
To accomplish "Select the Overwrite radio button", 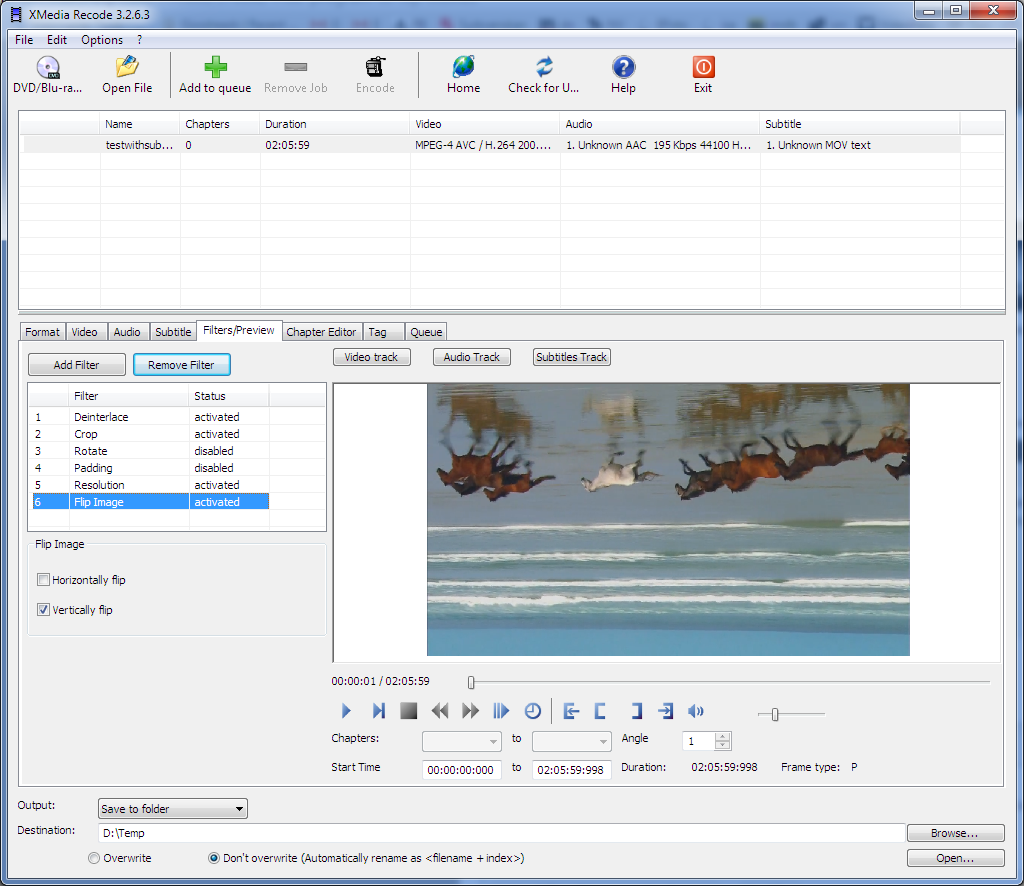I will [x=94, y=858].
